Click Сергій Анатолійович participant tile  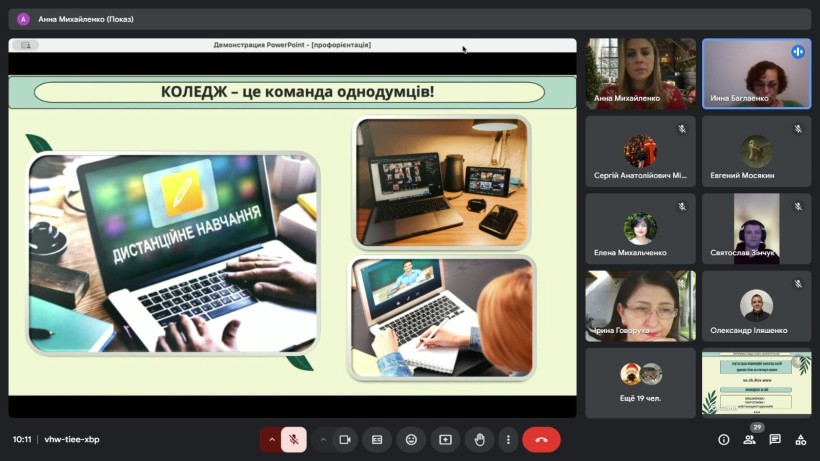[x=641, y=151]
